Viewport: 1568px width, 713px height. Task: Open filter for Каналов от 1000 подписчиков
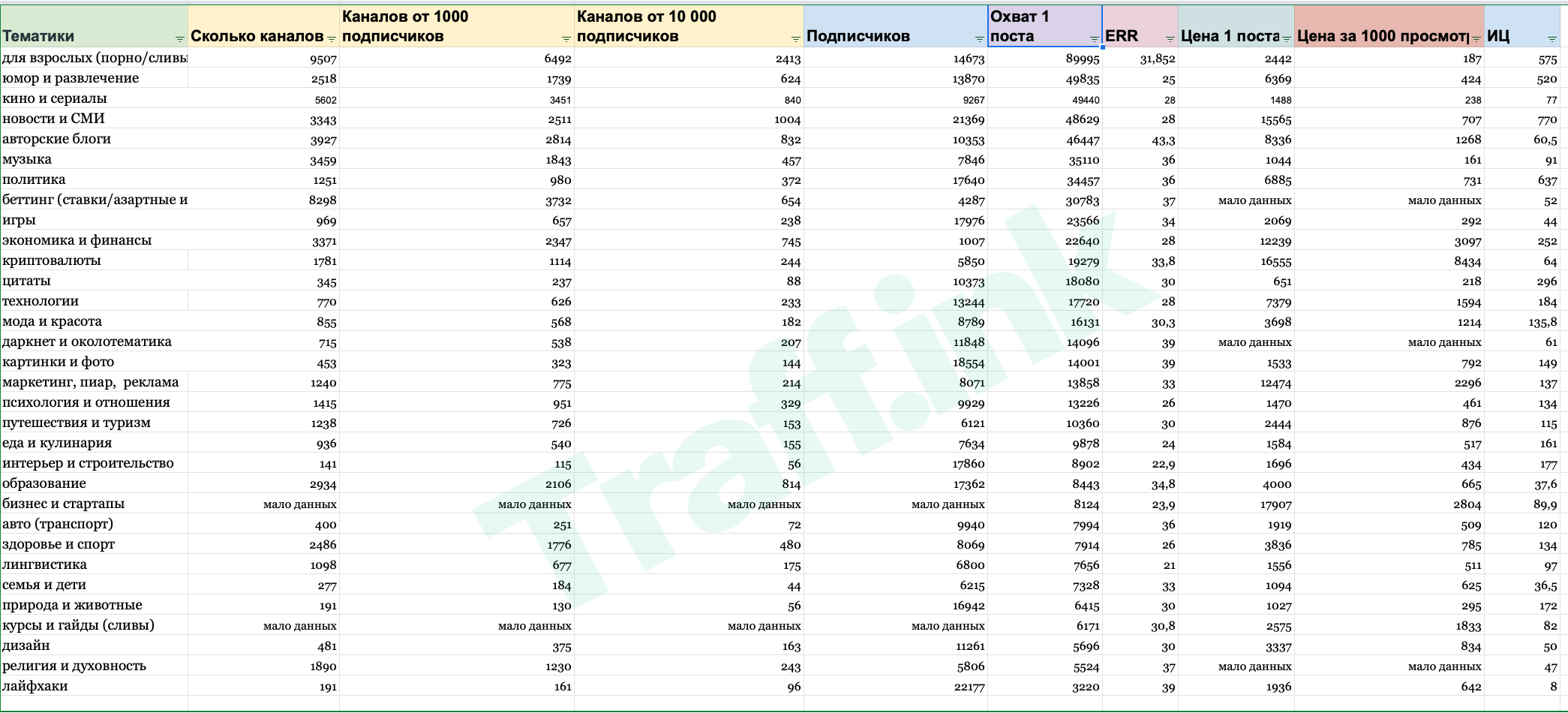click(566, 39)
